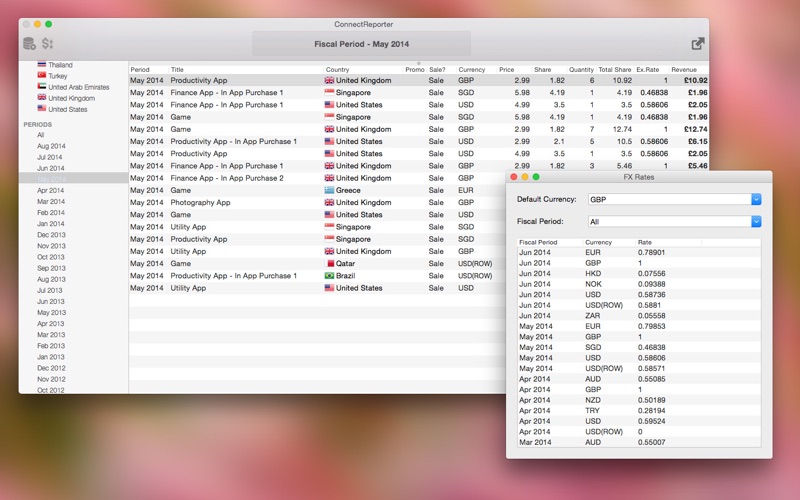Screen dimensions: 800x500
Task: Sort FX table by Rate header
Action: (x=644, y=242)
